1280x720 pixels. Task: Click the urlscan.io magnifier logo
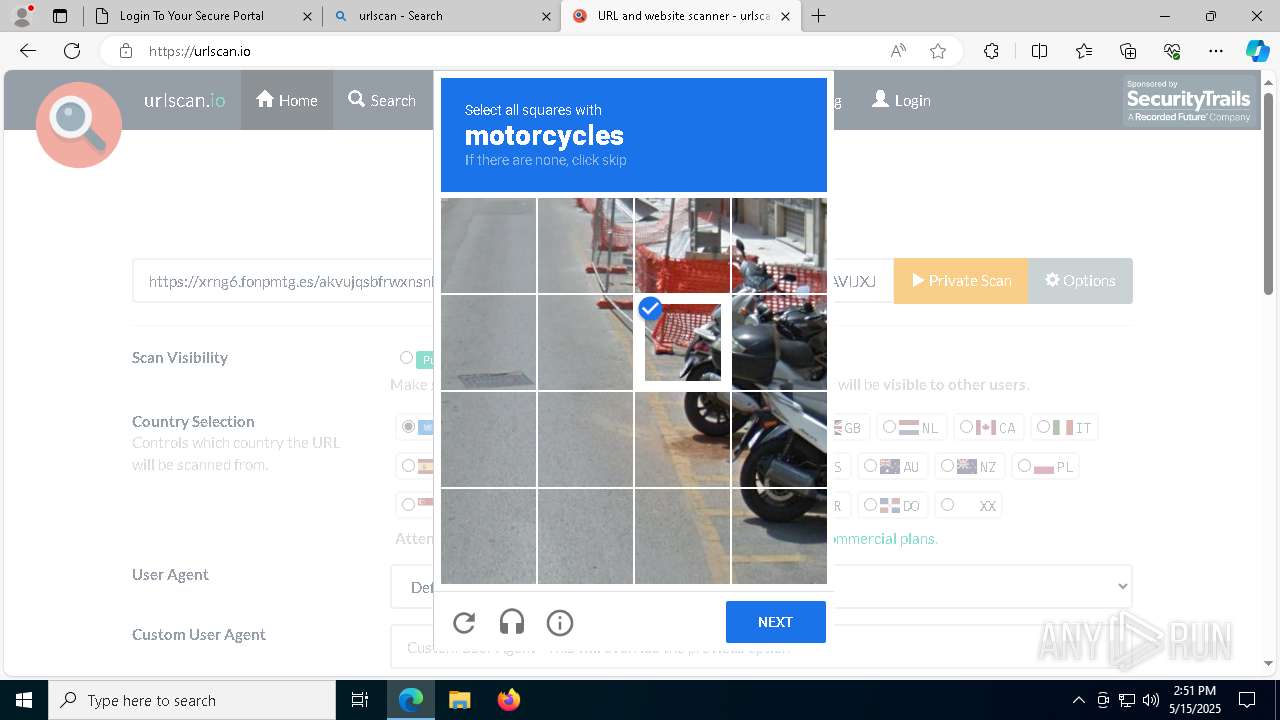pos(79,124)
